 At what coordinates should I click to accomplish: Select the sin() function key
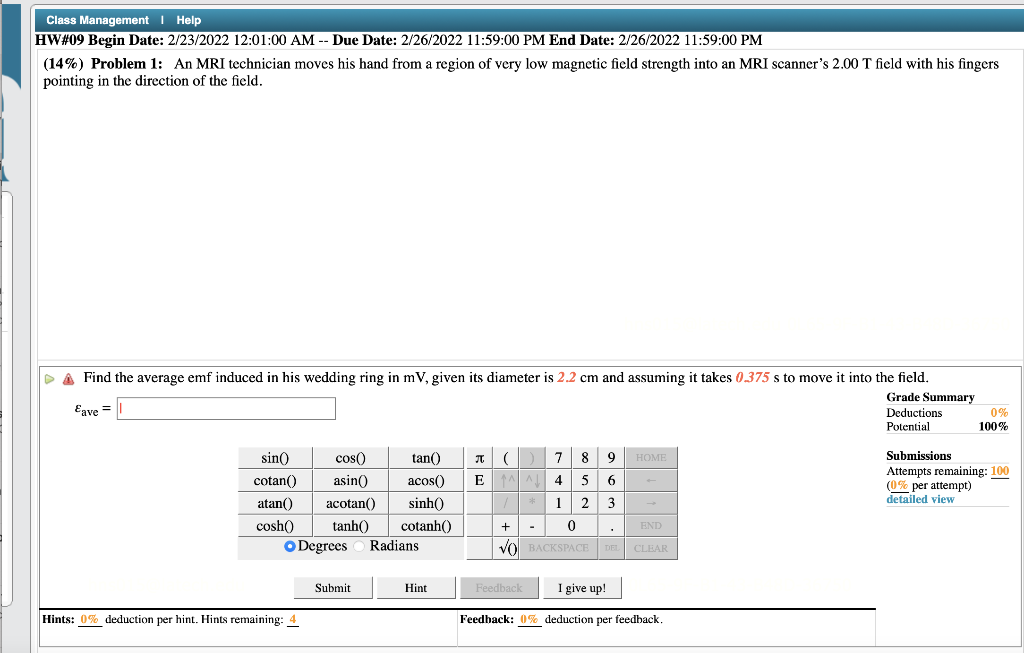pos(276,457)
